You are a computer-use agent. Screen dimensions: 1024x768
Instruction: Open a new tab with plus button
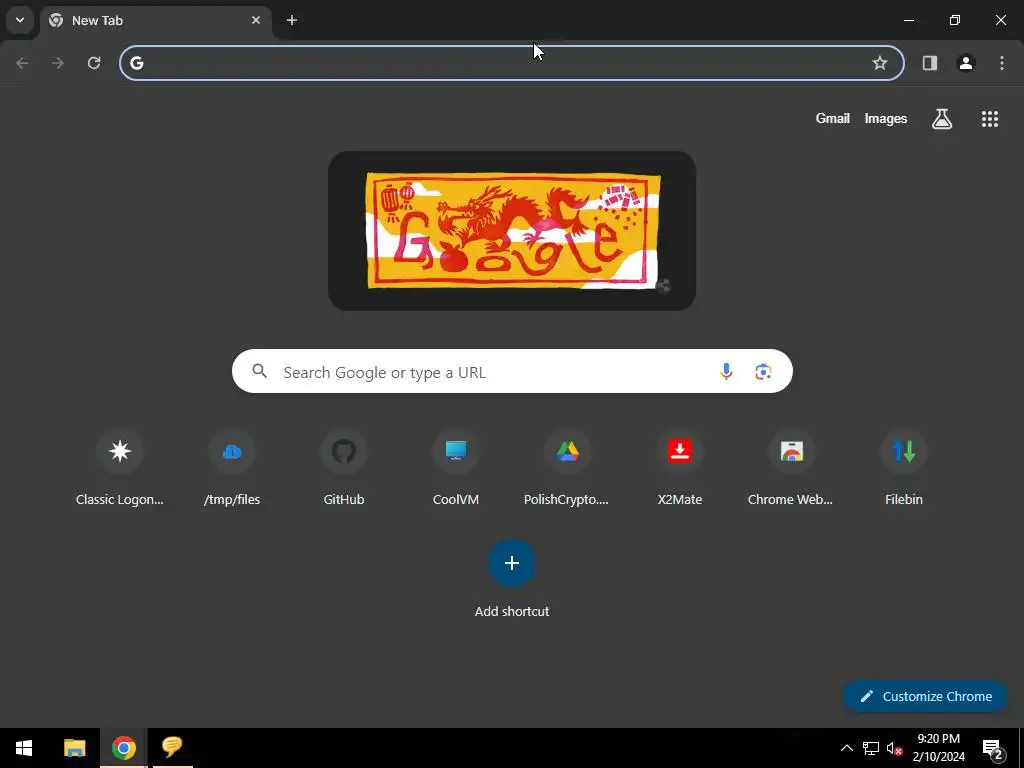click(292, 20)
